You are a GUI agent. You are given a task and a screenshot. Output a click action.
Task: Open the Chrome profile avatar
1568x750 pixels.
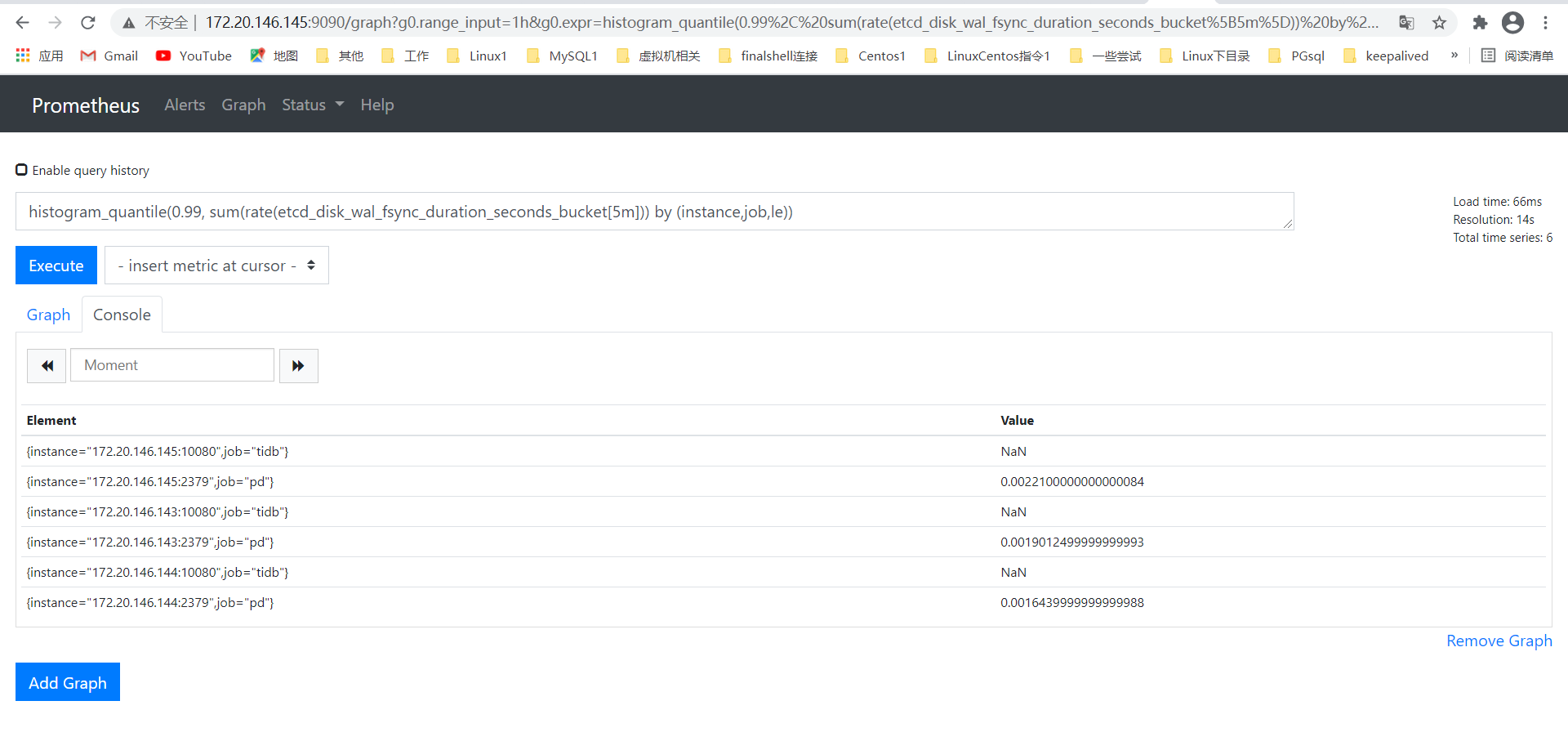click(x=1513, y=23)
